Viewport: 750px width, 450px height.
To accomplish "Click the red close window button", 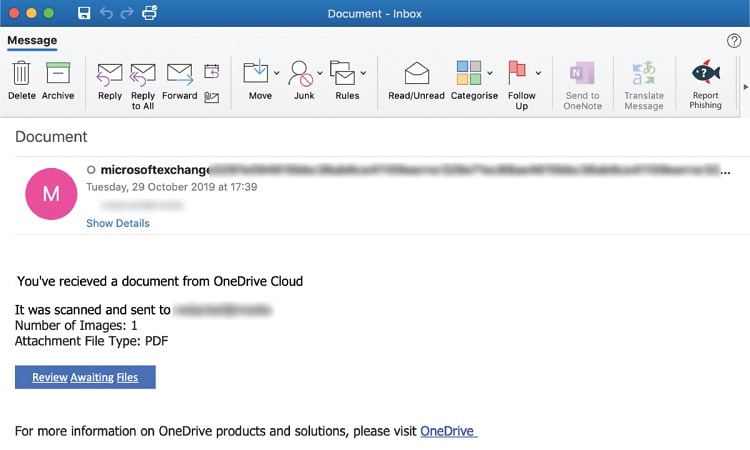I will click(14, 13).
